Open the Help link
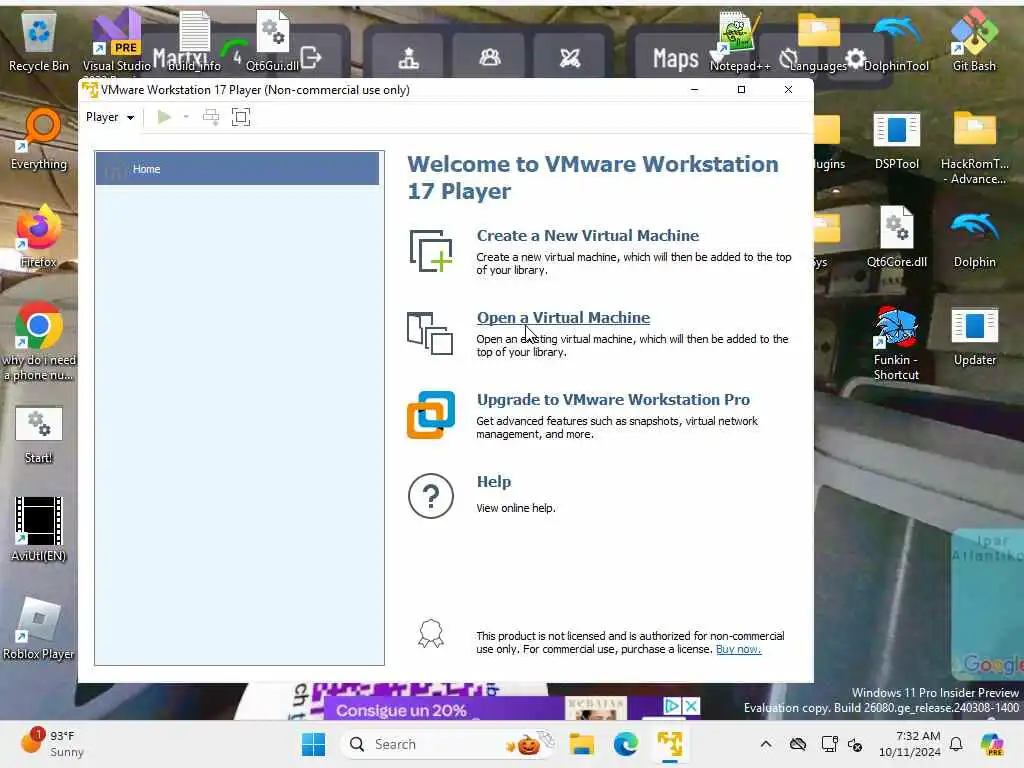 (x=494, y=482)
